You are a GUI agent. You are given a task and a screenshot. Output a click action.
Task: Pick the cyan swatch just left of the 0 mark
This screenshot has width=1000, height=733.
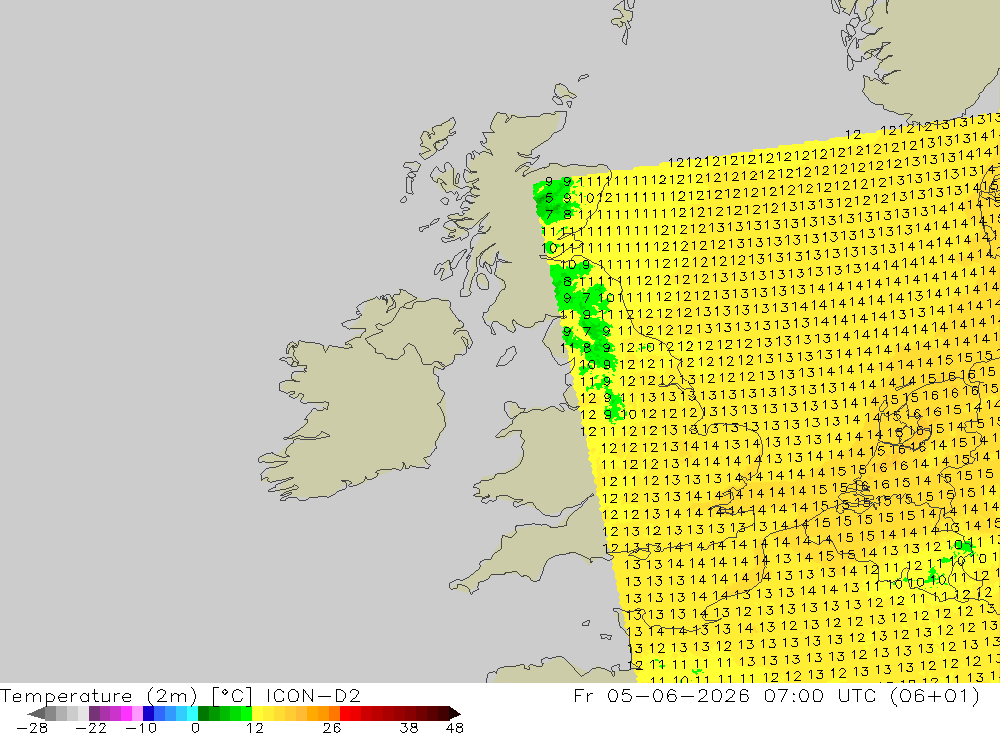click(x=192, y=713)
